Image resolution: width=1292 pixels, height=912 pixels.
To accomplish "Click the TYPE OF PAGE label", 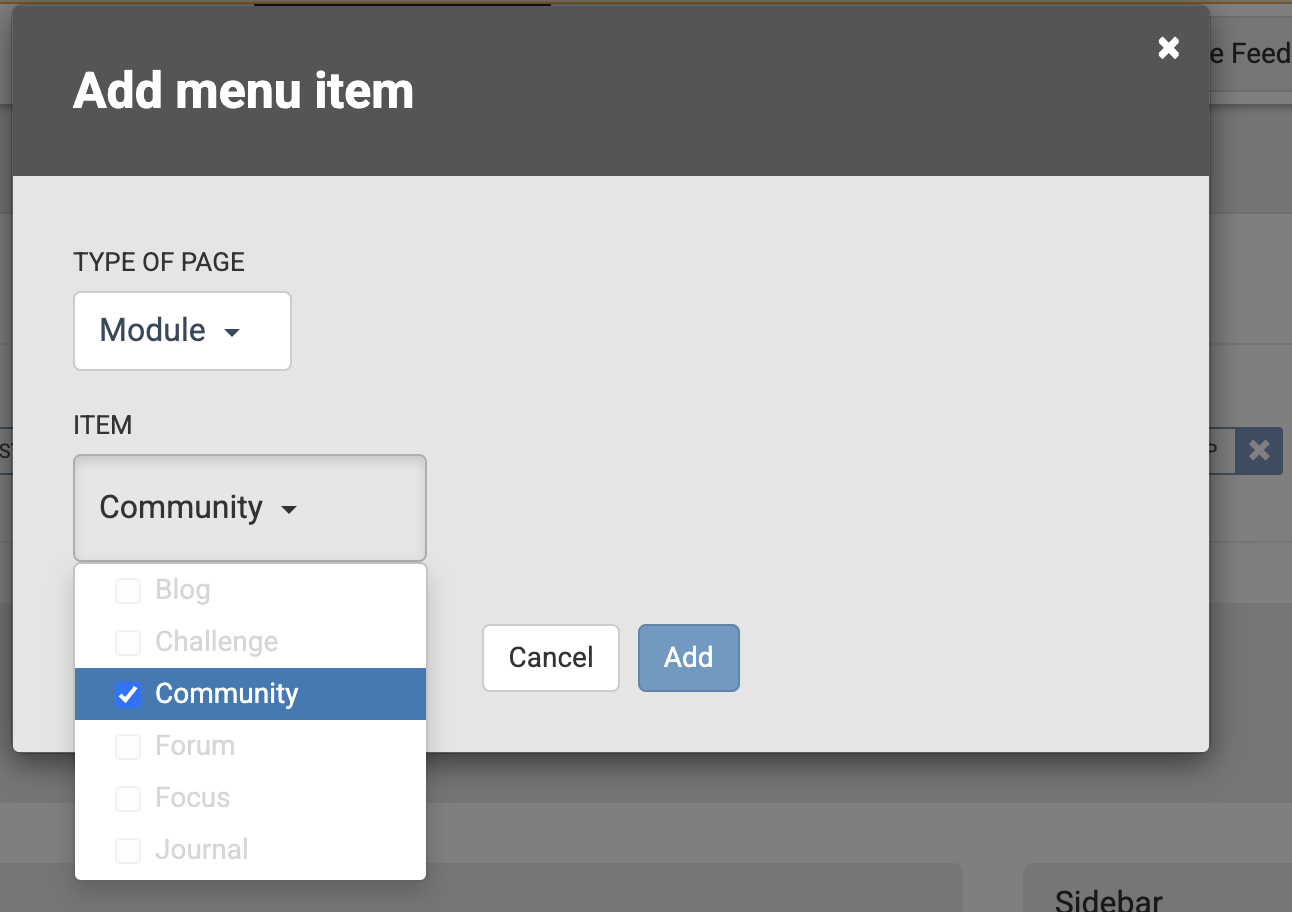I will click(x=159, y=262).
